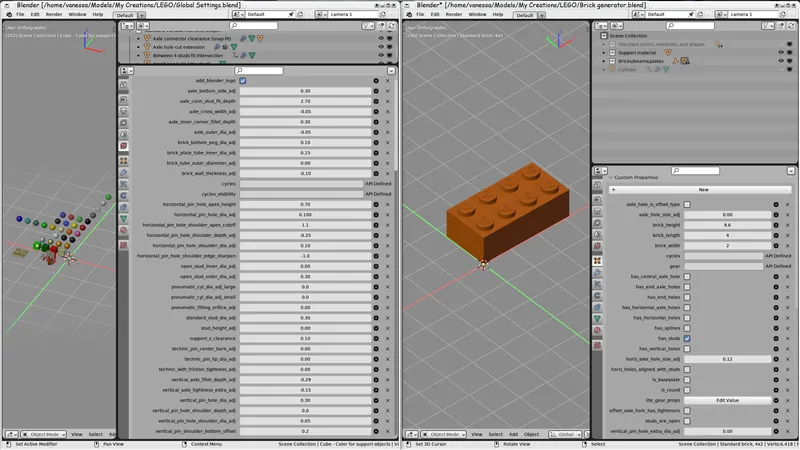Image resolution: width=800 pixels, height=450 pixels.
Task: Open Object properties tab in Brick generator
Action: click(597, 261)
